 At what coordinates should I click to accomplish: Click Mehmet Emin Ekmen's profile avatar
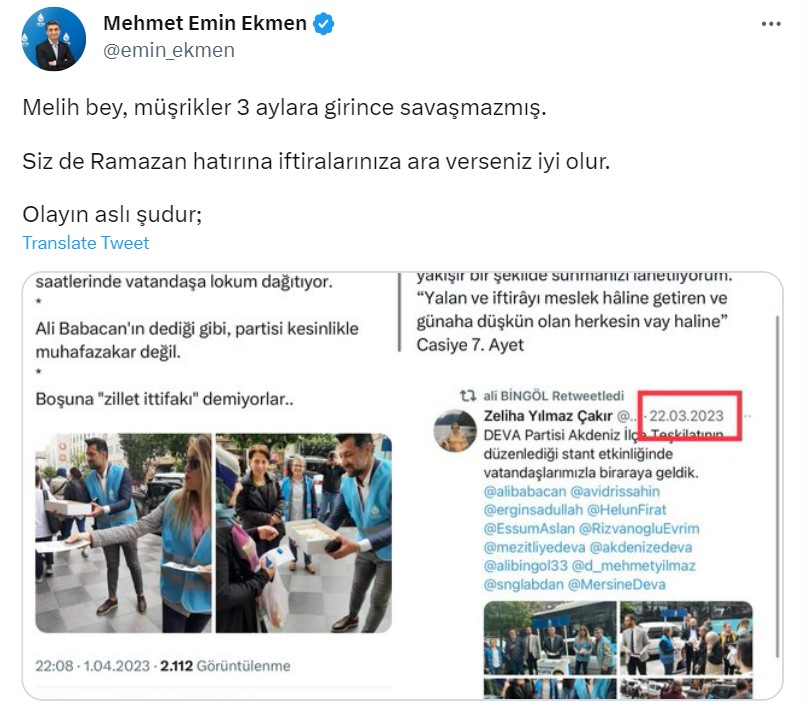click(53, 39)
